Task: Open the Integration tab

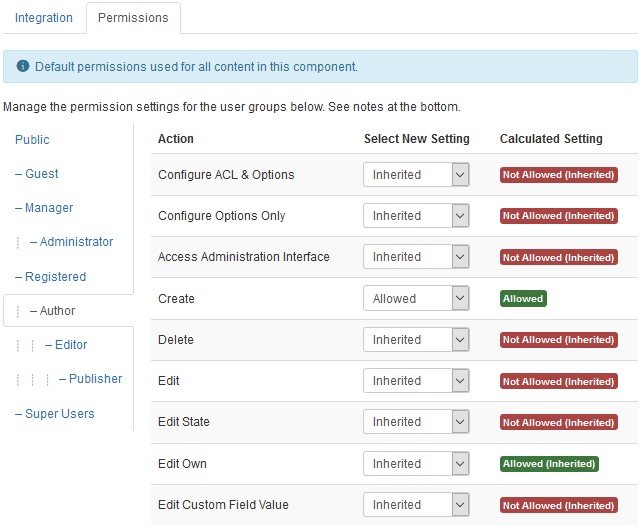Action: point(44,18)
